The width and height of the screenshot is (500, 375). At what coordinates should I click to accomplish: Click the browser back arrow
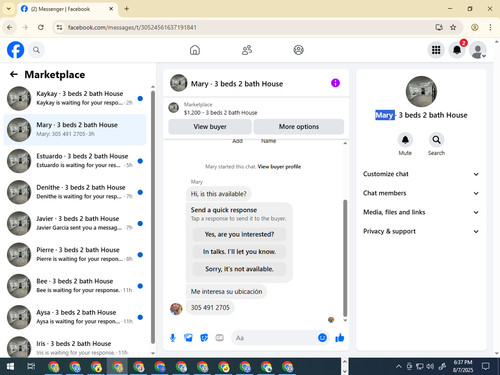[x=10, y=27]
